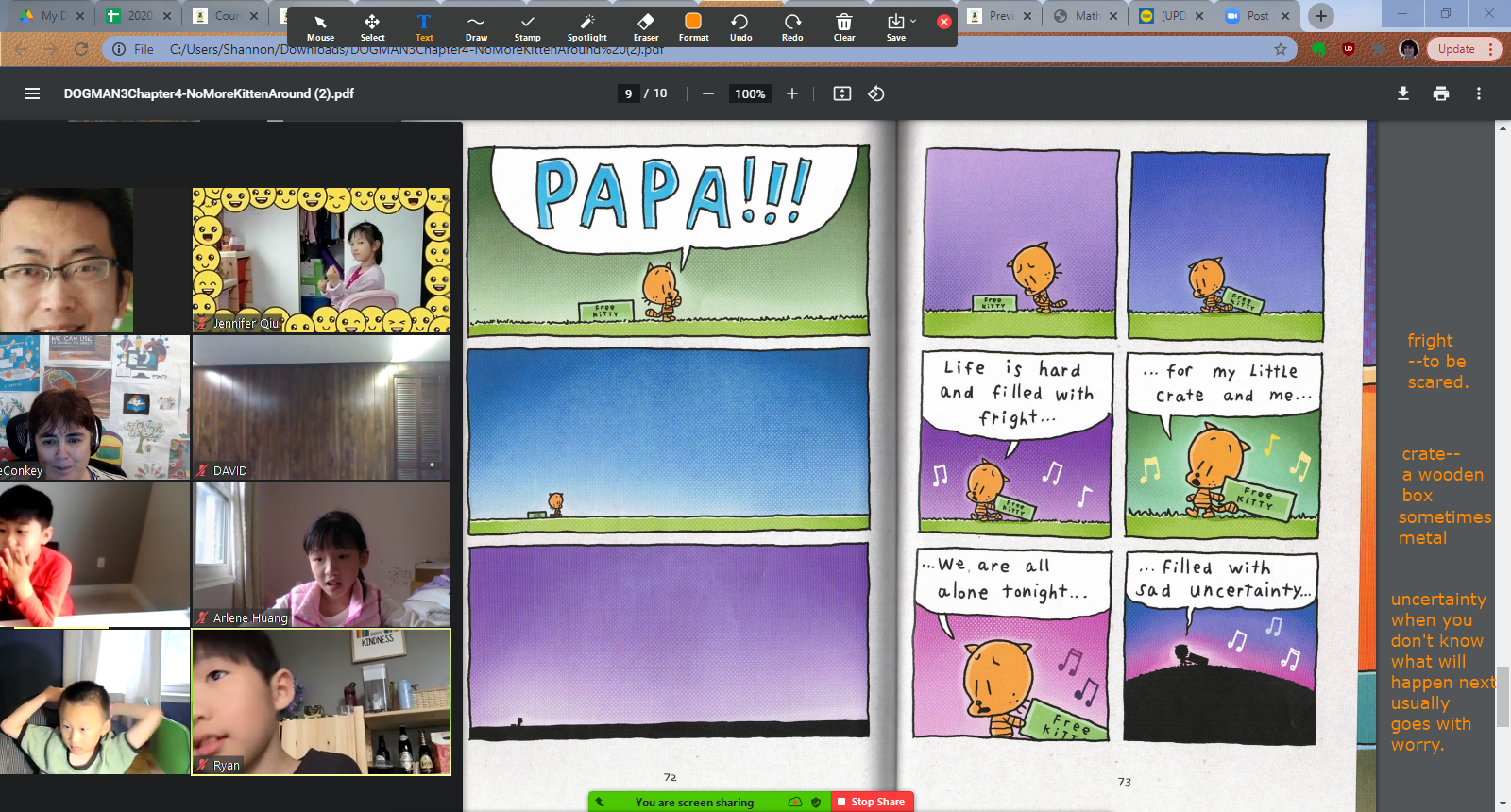Activate the Text annotation tool
This screenshot has width=1511, height=812.
tap(424, 27)
